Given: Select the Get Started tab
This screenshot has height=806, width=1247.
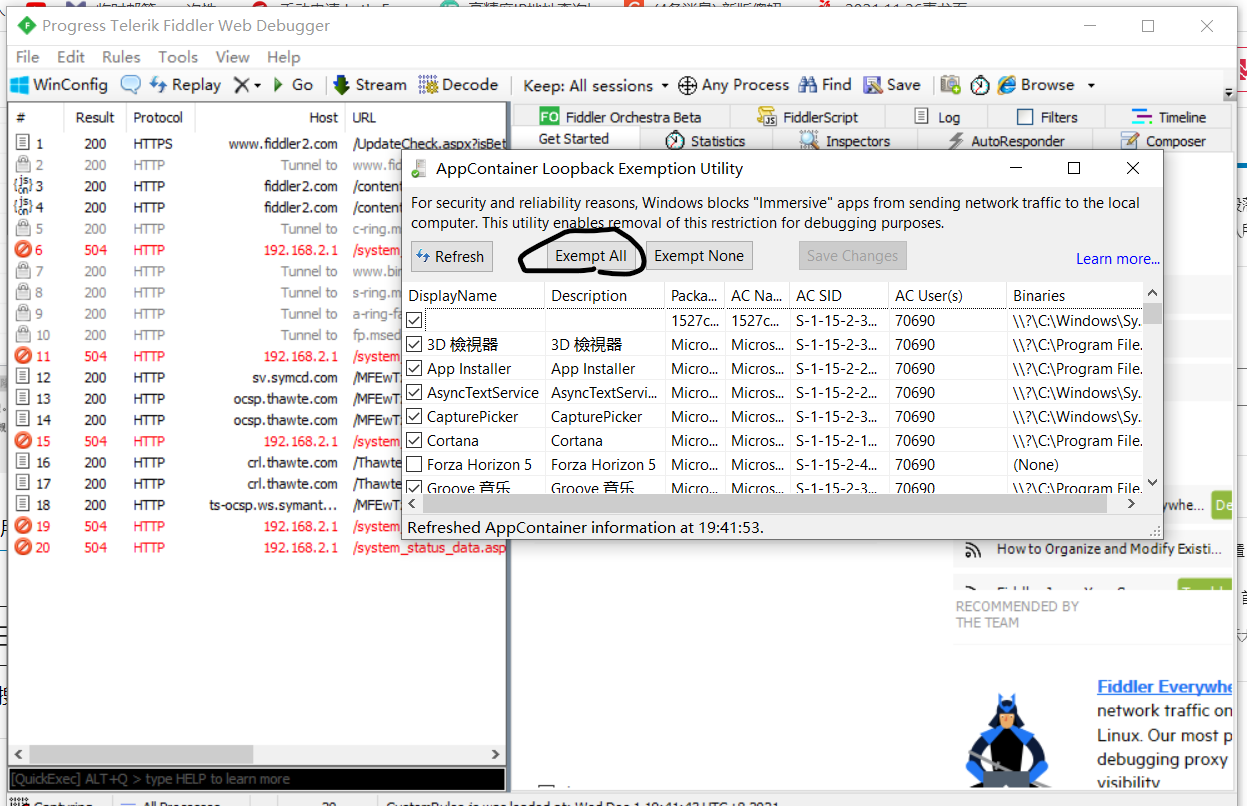Looking at the screenshot, I should [574, 139].
